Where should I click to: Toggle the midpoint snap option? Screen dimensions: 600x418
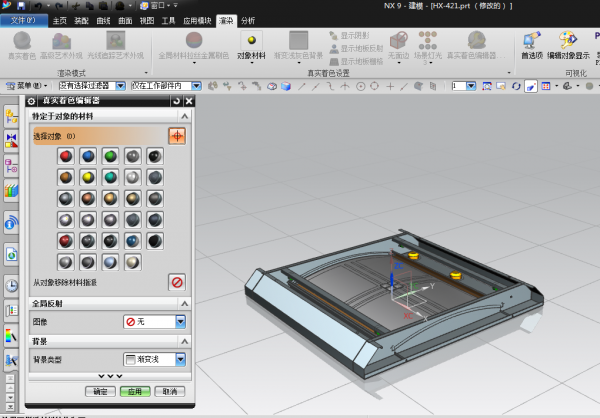point(316,86)
